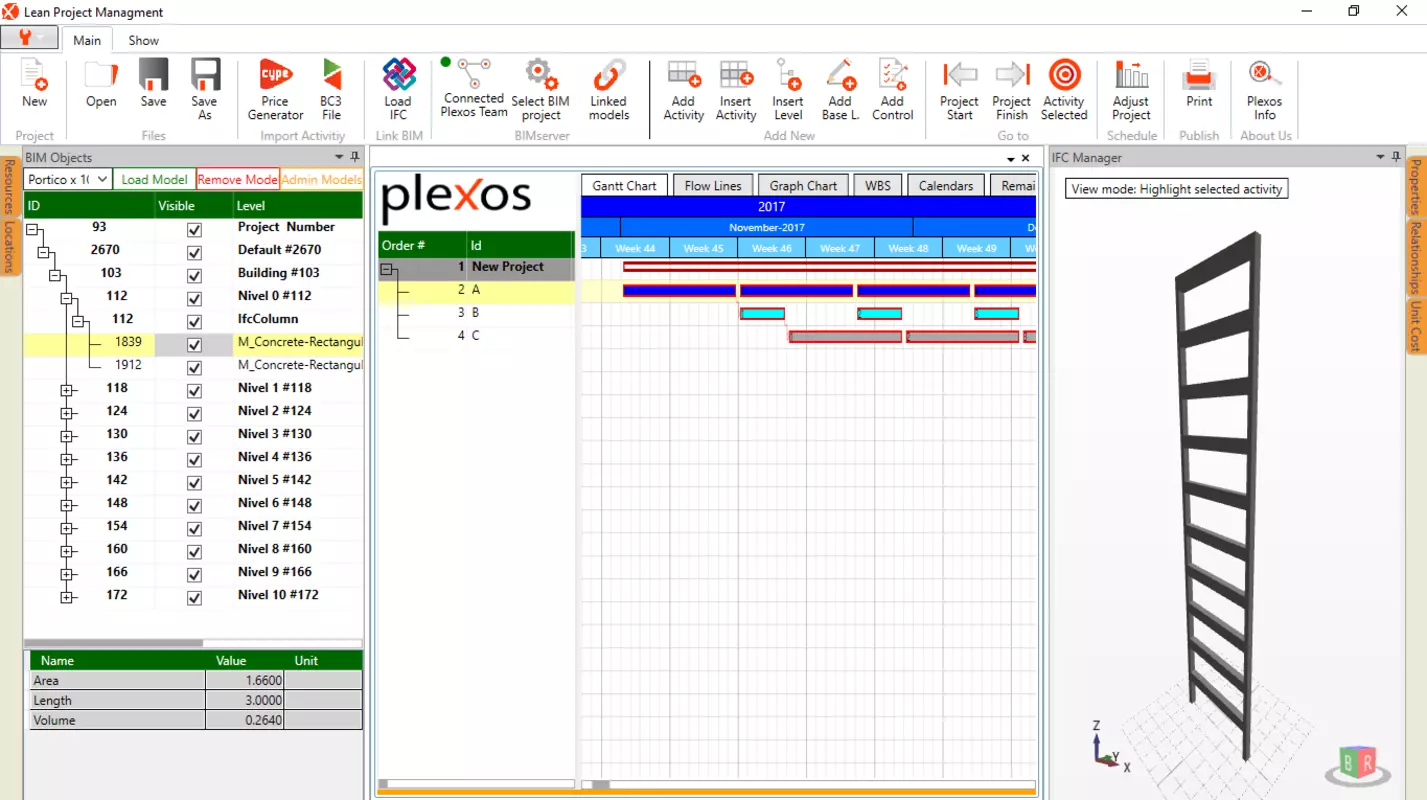Viewport: 1427px width, 800px height.
Task: Go to Project Start
Action: coord(960,90)
